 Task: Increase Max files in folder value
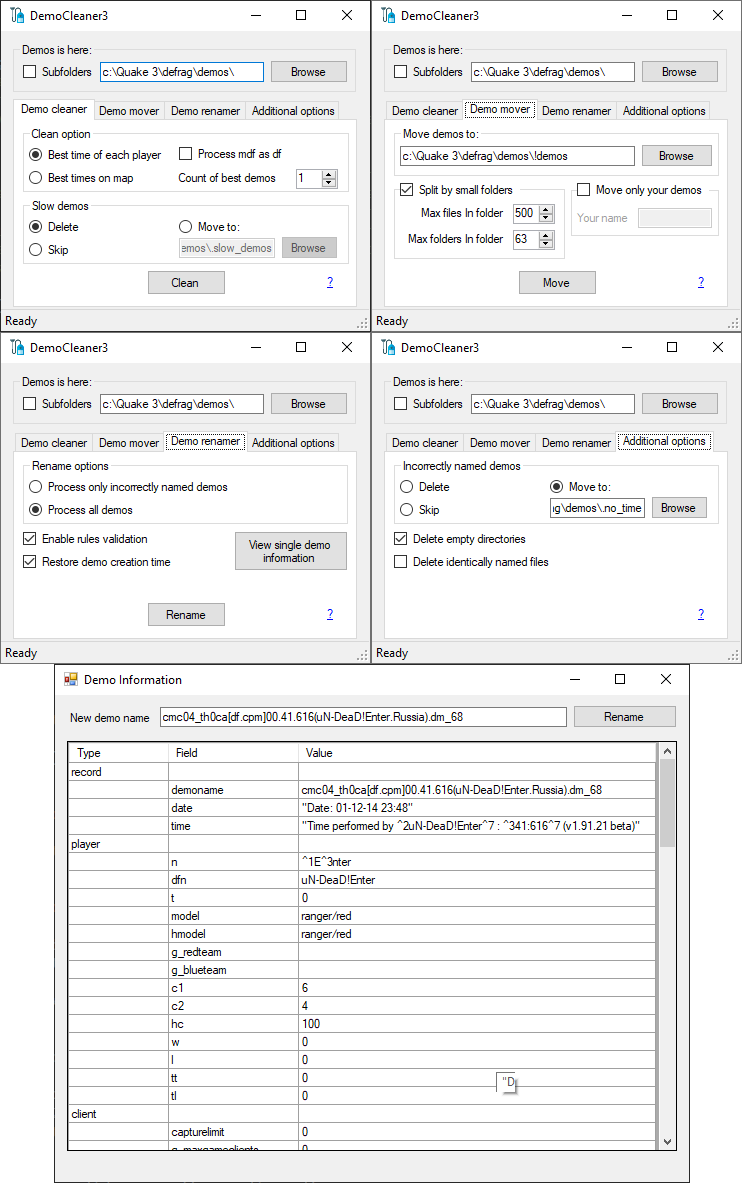point(546,209)
